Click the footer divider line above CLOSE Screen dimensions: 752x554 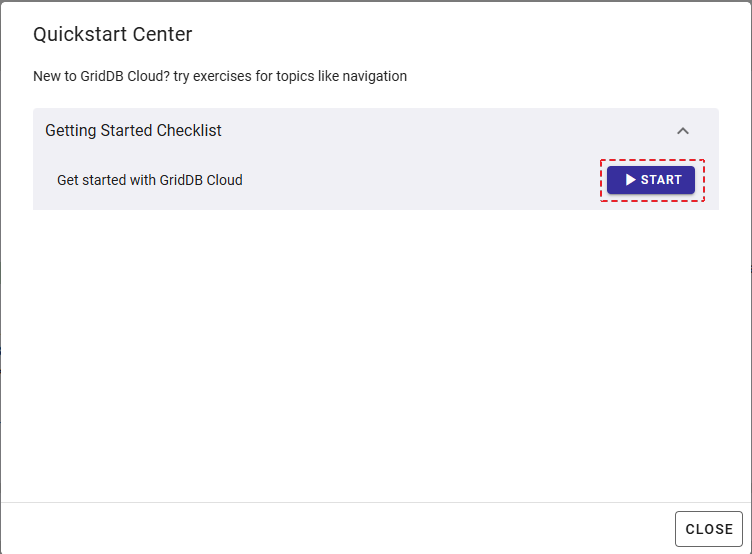pos(376,502)
